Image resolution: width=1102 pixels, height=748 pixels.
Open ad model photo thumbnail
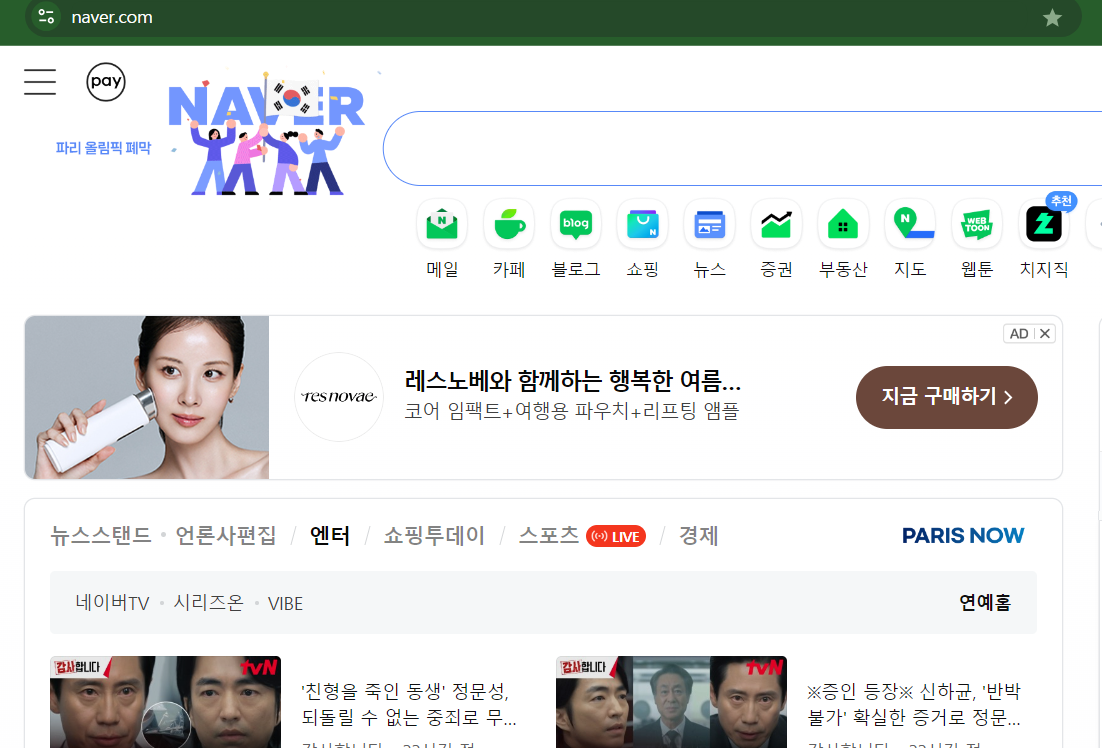click(147, 397)
